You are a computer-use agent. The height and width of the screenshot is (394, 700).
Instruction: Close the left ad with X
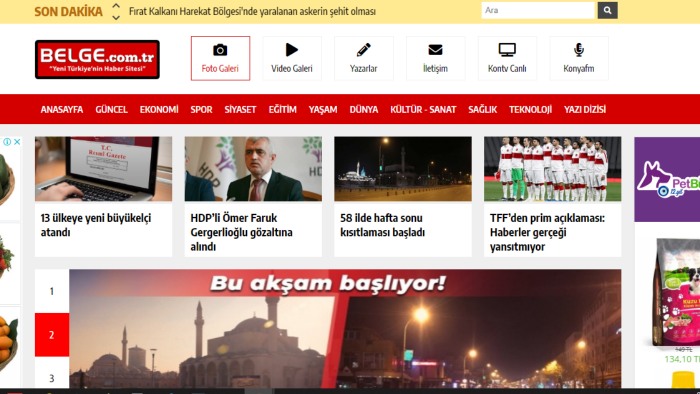[17, 142]
